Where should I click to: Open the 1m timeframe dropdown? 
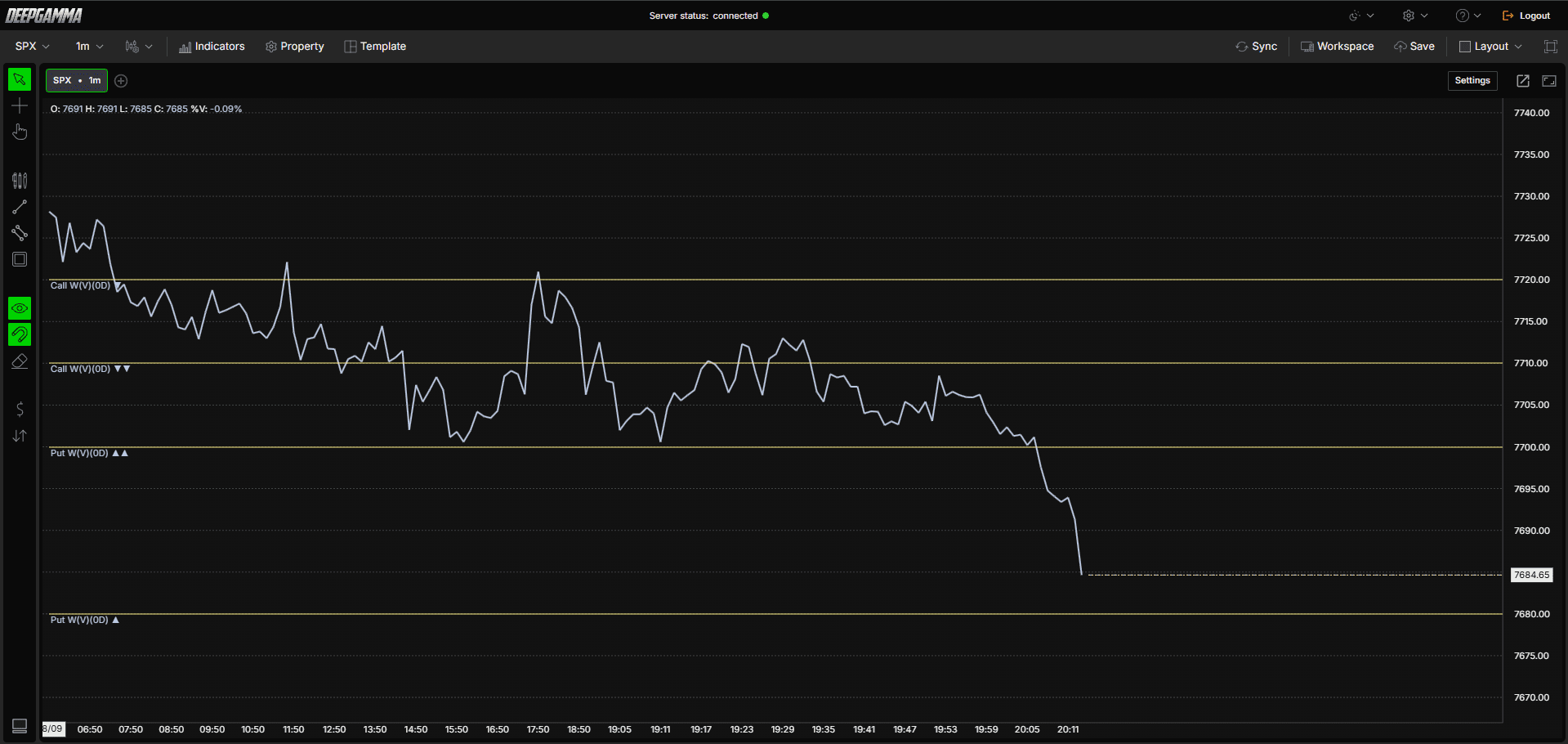(89, 47)
